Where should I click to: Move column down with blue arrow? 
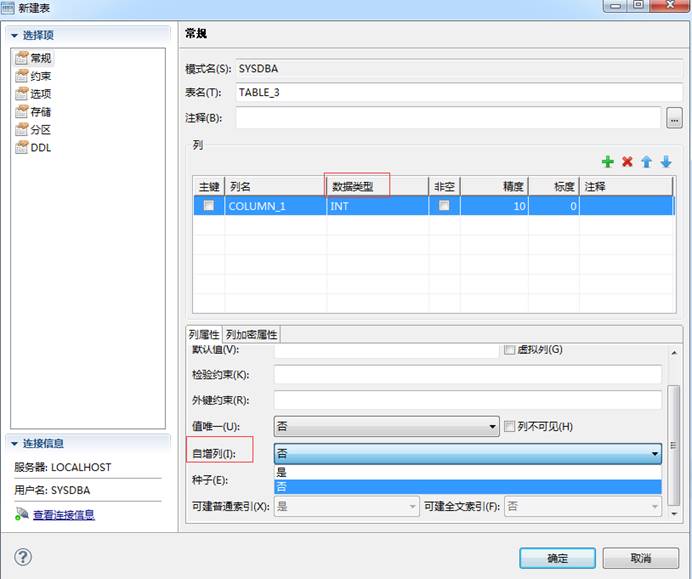(x=666, y=162)
